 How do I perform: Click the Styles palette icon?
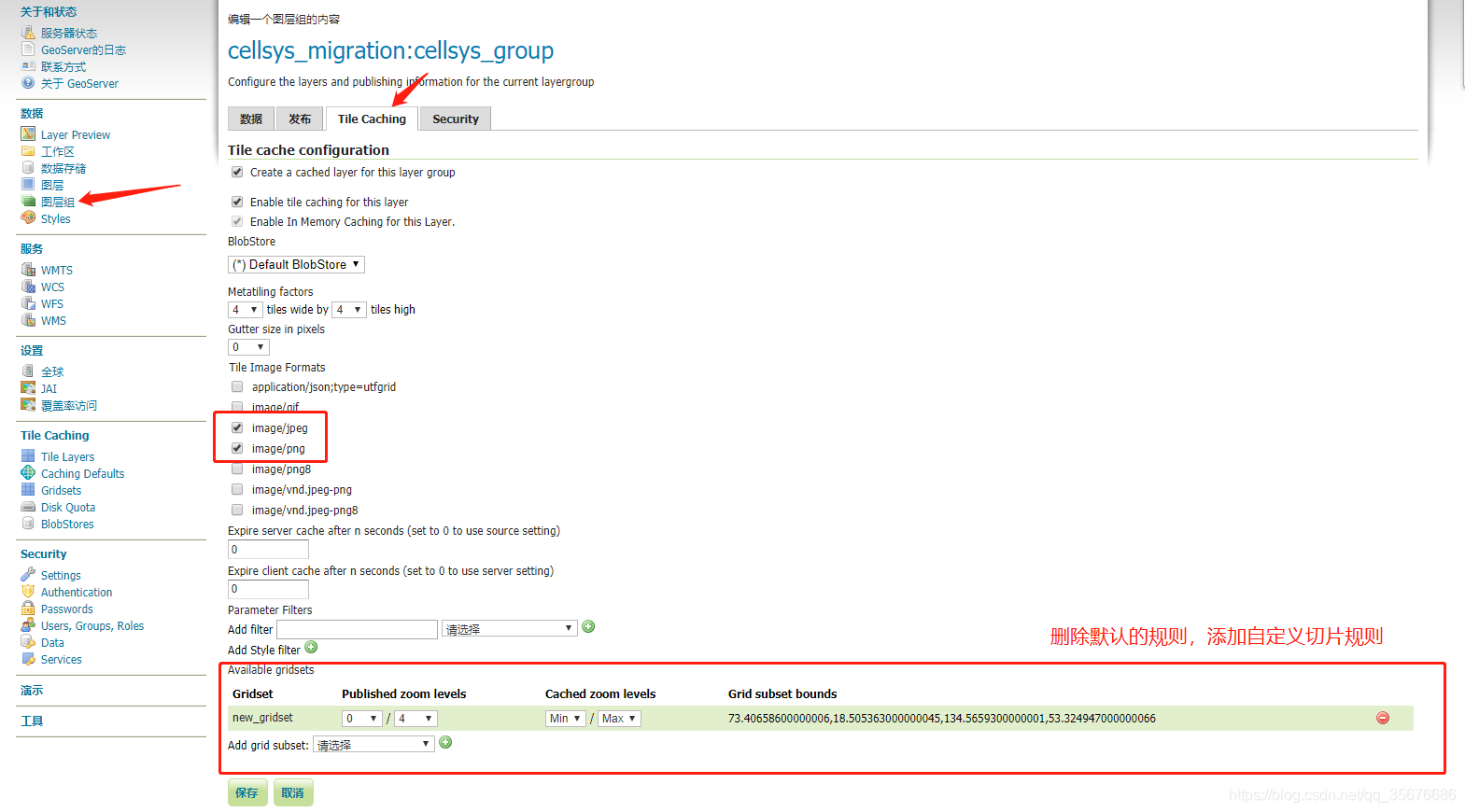[28, 218]
